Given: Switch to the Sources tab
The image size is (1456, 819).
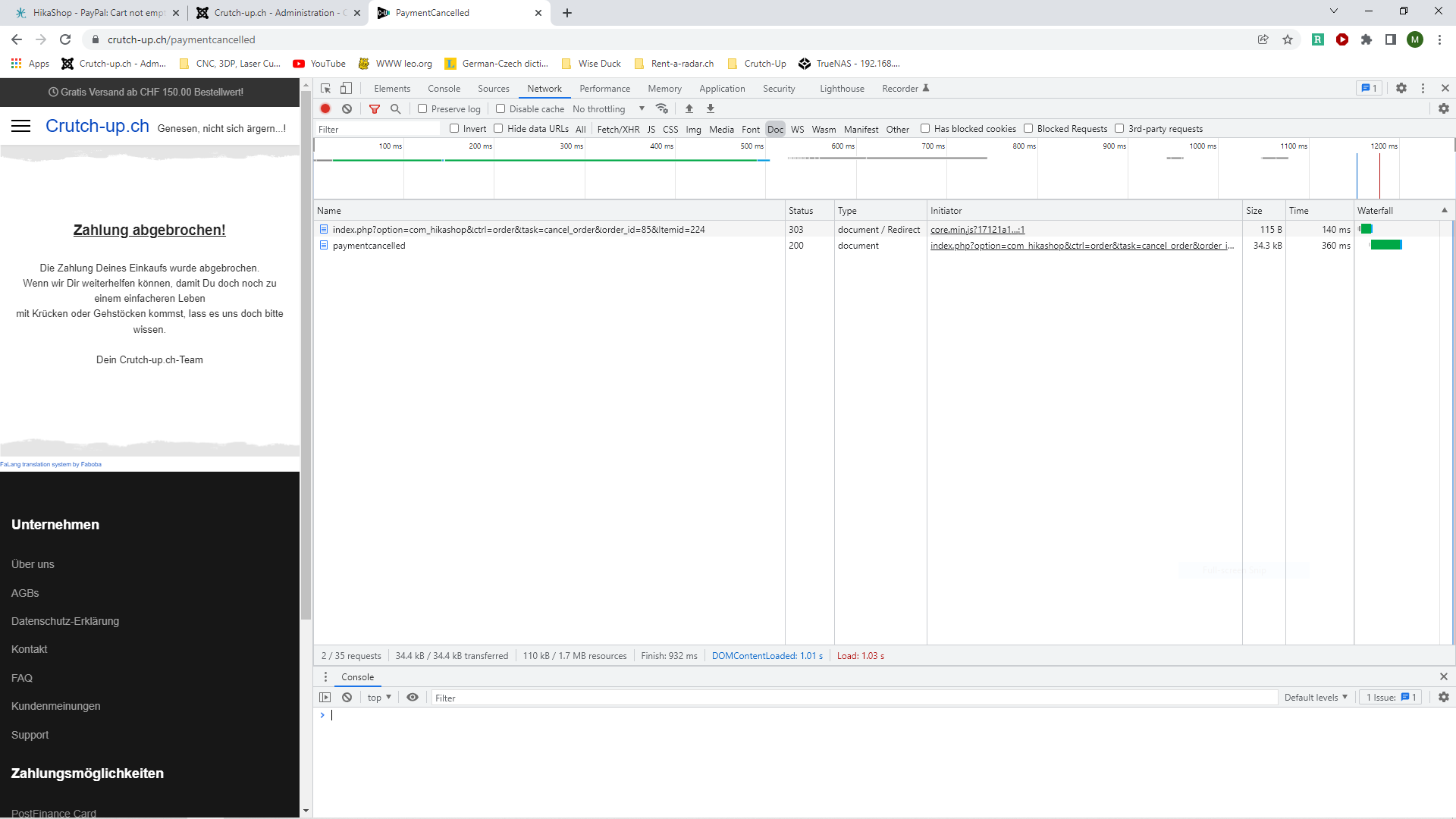Looking at the screenshot, I should [x=493, y=88].
